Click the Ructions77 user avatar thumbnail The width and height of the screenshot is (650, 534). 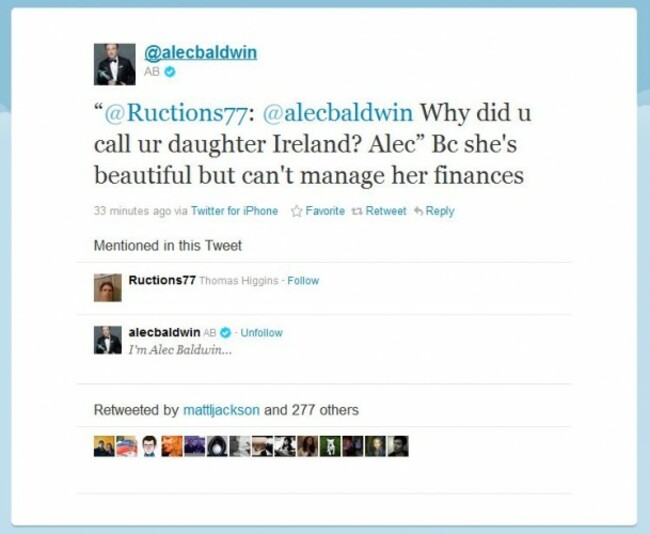tap(108, 287)
